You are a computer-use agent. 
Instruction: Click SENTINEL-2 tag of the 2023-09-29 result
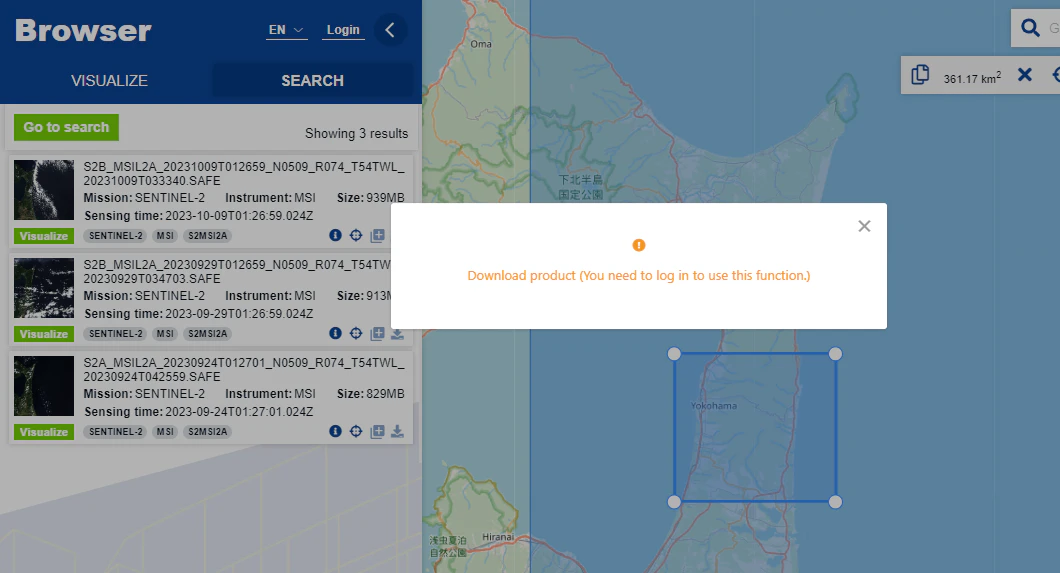pos(116,334)
